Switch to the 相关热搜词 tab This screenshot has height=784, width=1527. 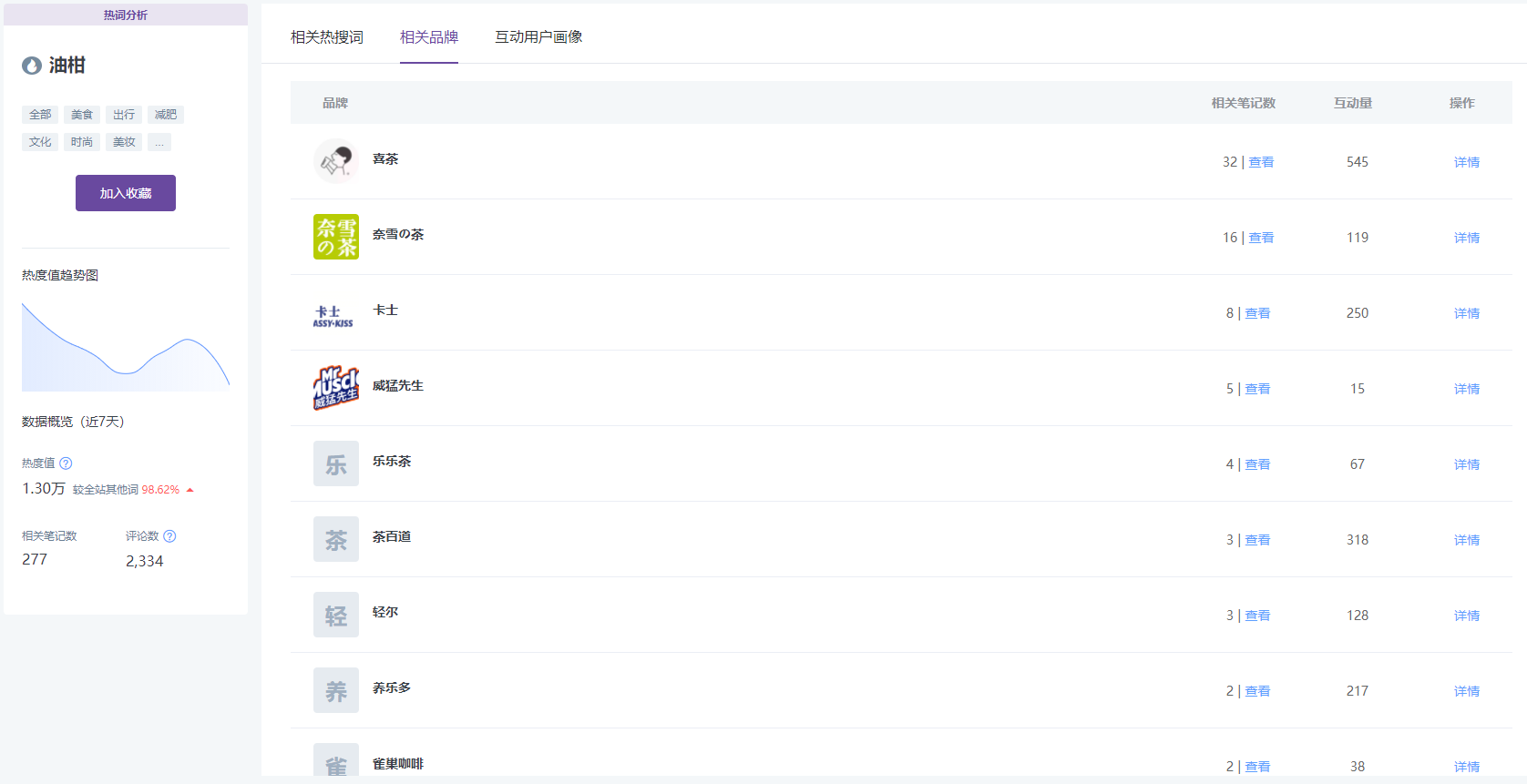point(327,37)
